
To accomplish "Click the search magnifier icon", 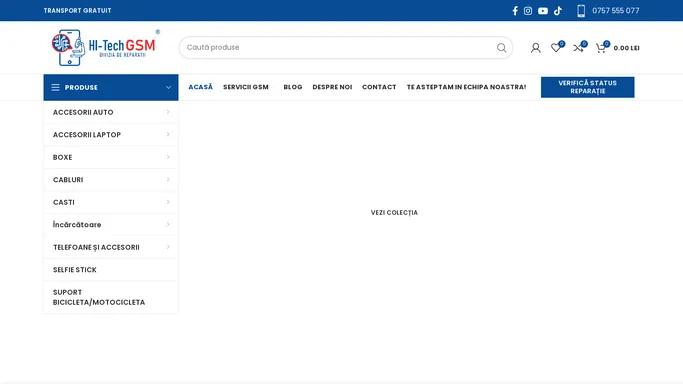I will point(501,47).
